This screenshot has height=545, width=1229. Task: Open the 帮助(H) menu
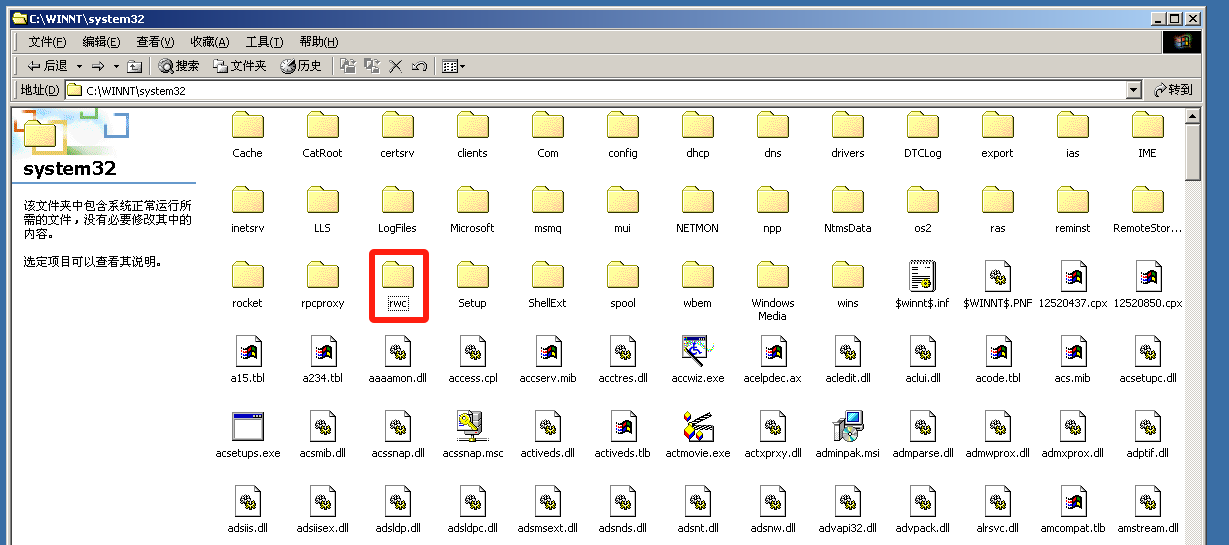318,42
